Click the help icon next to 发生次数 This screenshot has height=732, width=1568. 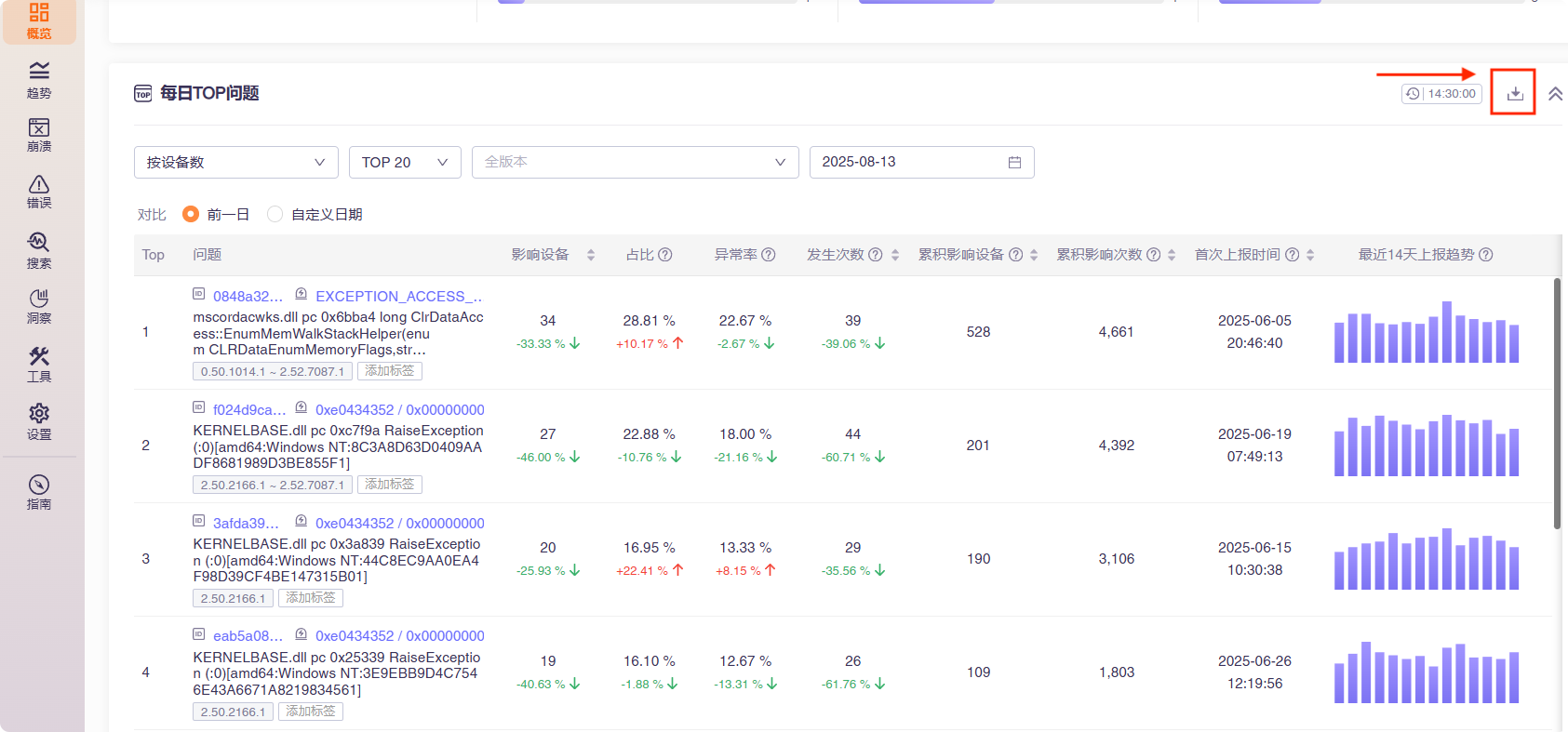click(x=875, y=255)
